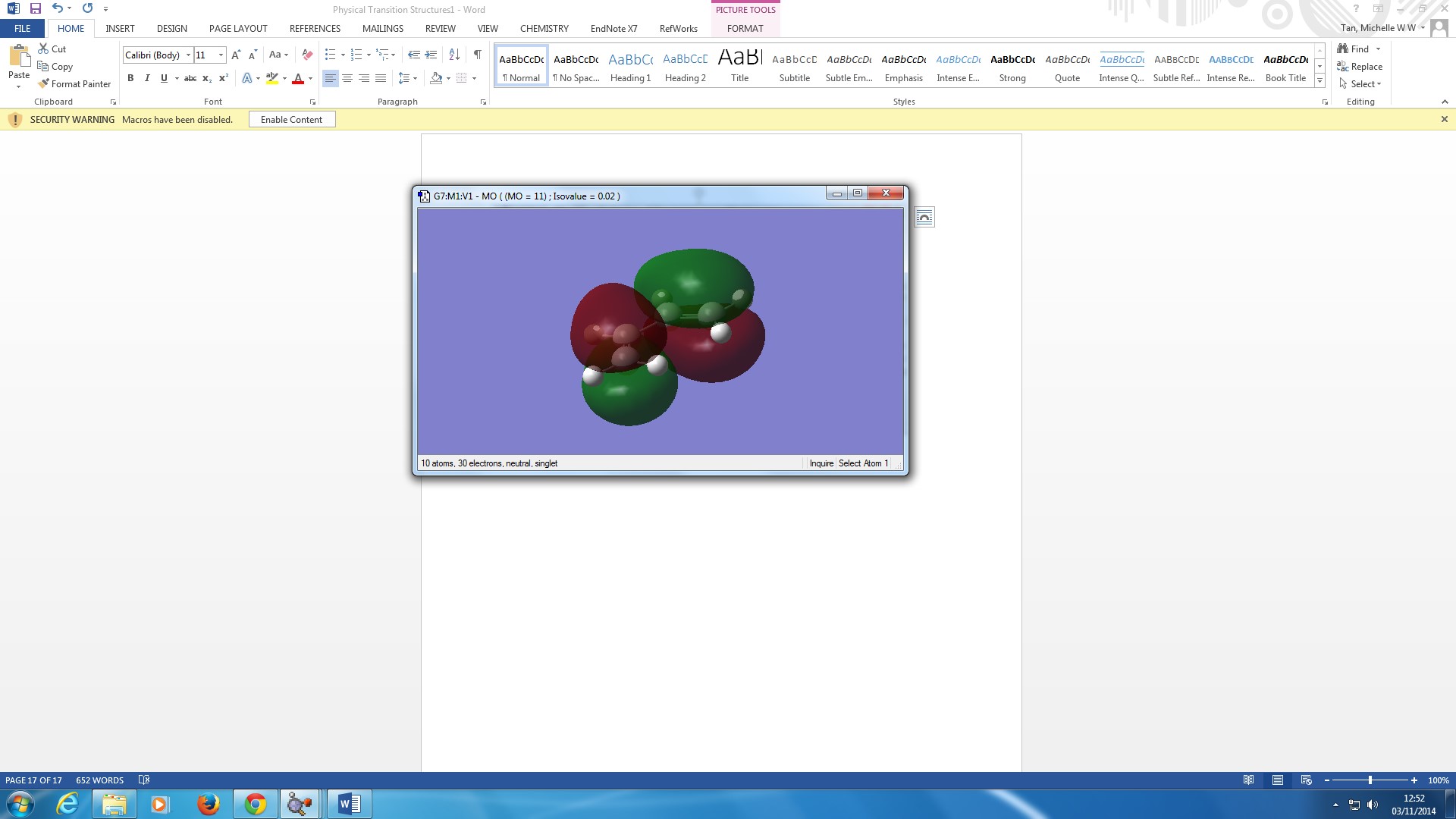The height and width of the screenshot is (819, 1456).
Task: Click the Enable Content button
Action: tap(291, 120)
